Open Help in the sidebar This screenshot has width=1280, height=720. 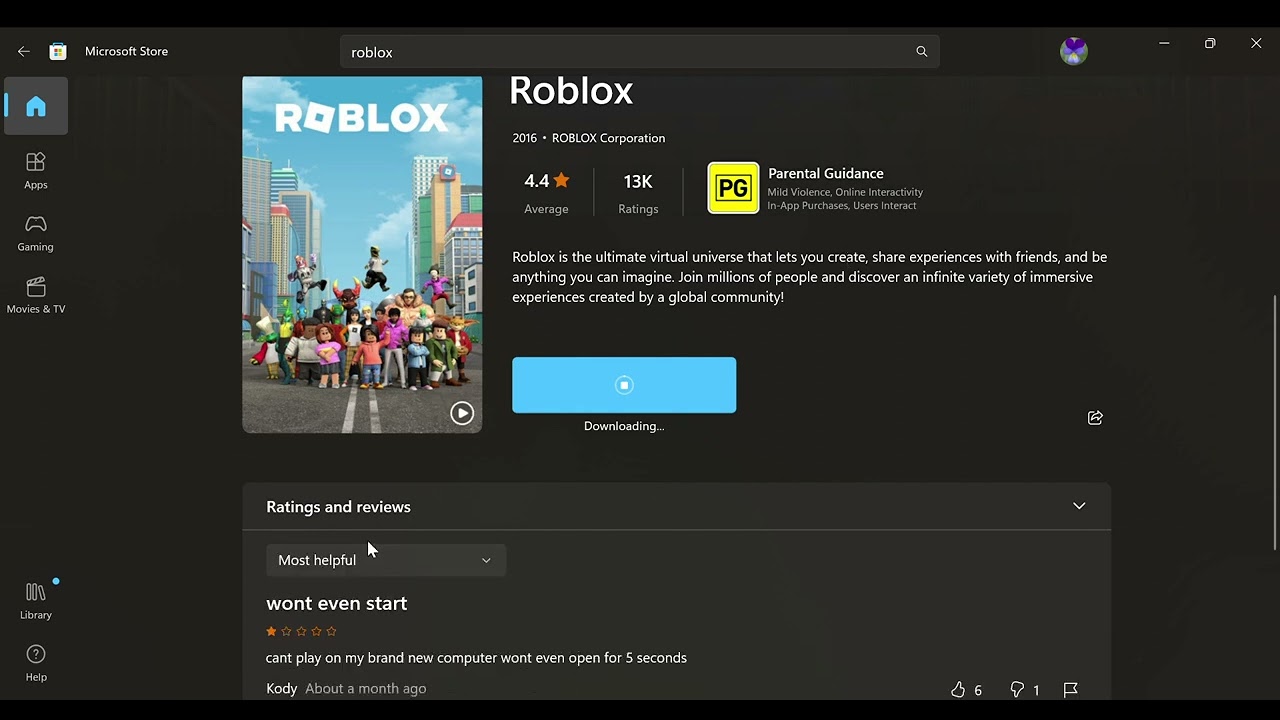tap(36, 663)
